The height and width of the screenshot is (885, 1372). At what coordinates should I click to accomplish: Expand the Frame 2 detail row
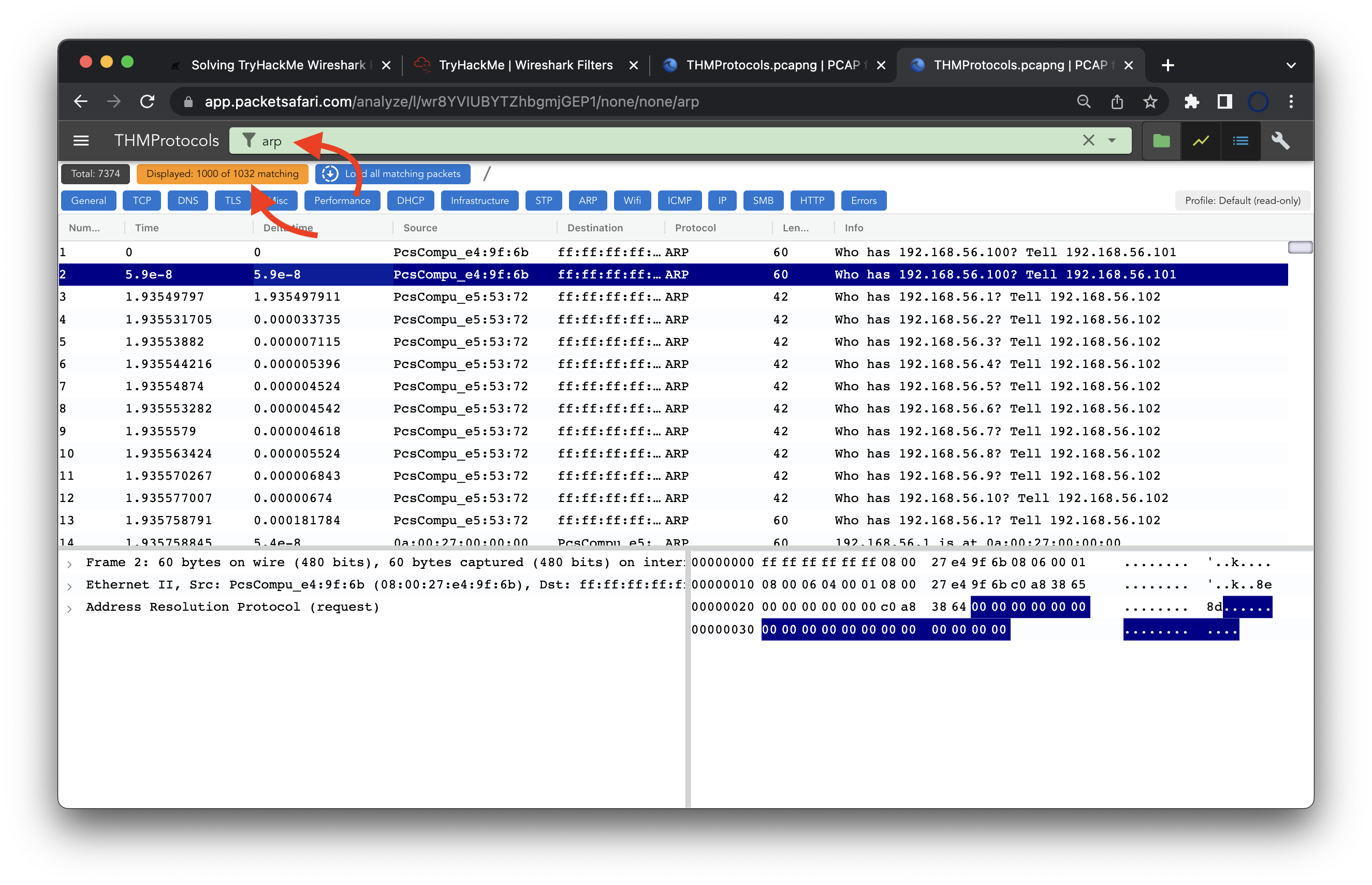69,564
